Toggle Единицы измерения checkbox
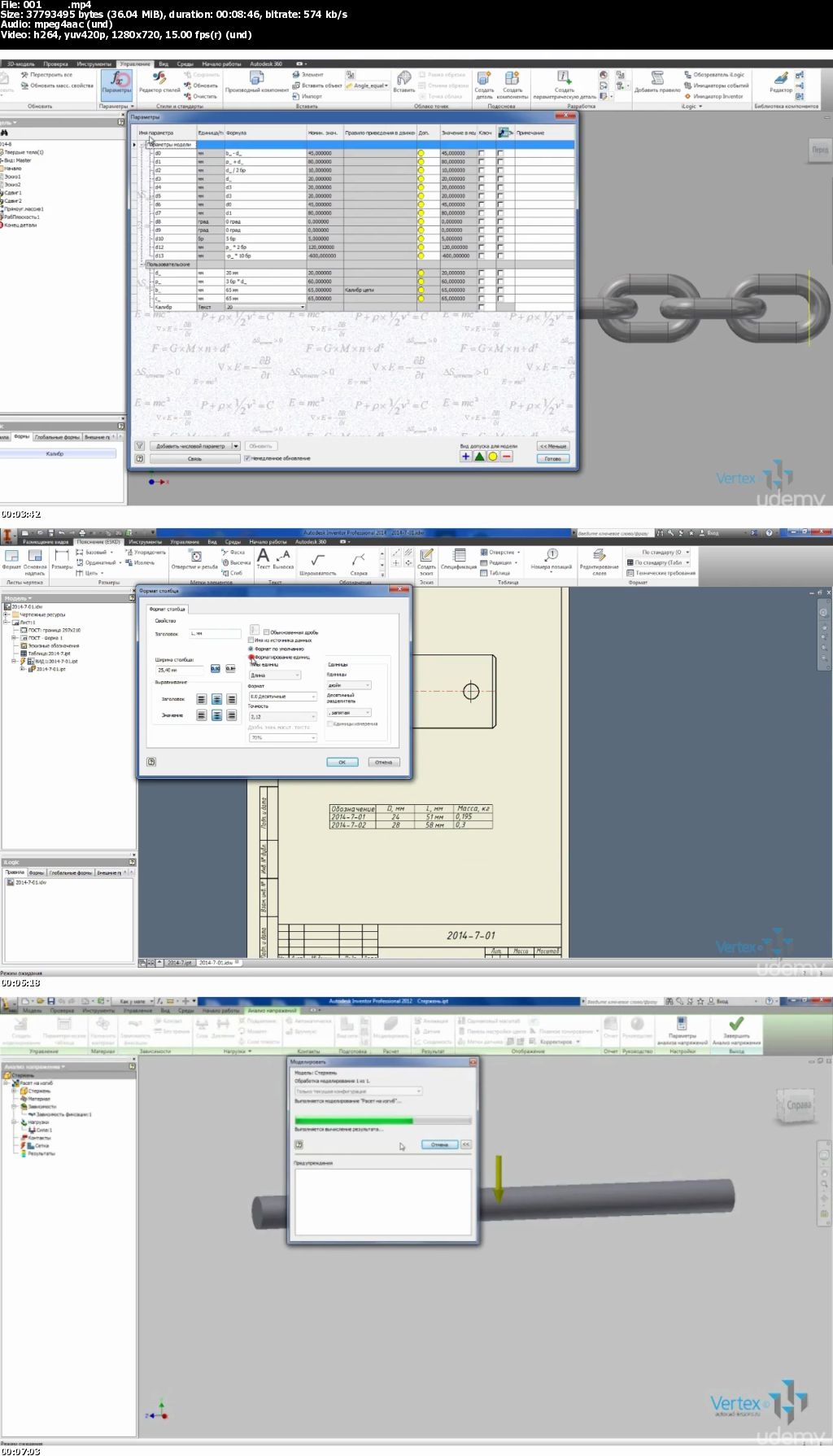833x1456 pixels. point(329,724)
